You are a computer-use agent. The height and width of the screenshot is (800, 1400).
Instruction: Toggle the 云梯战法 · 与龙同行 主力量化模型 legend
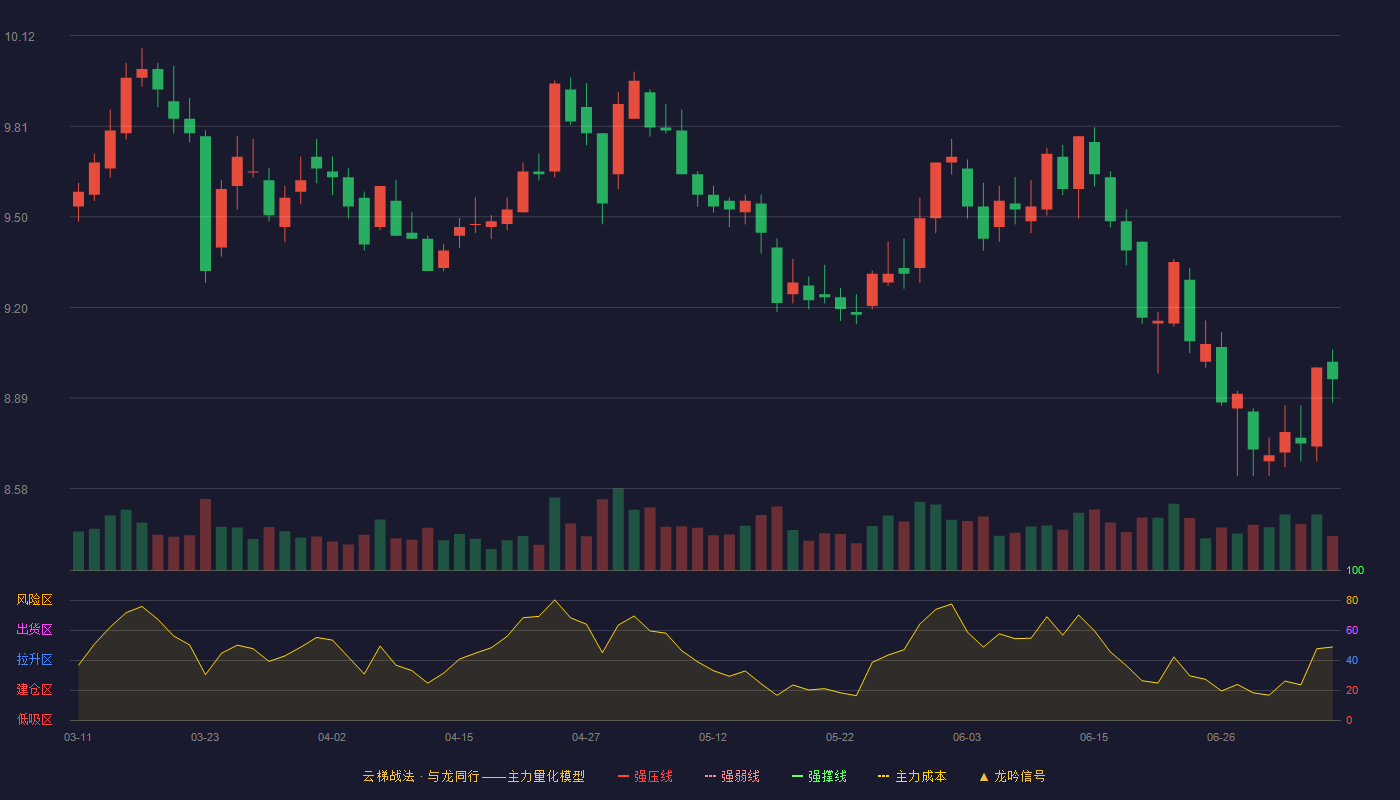coord(473,776)
